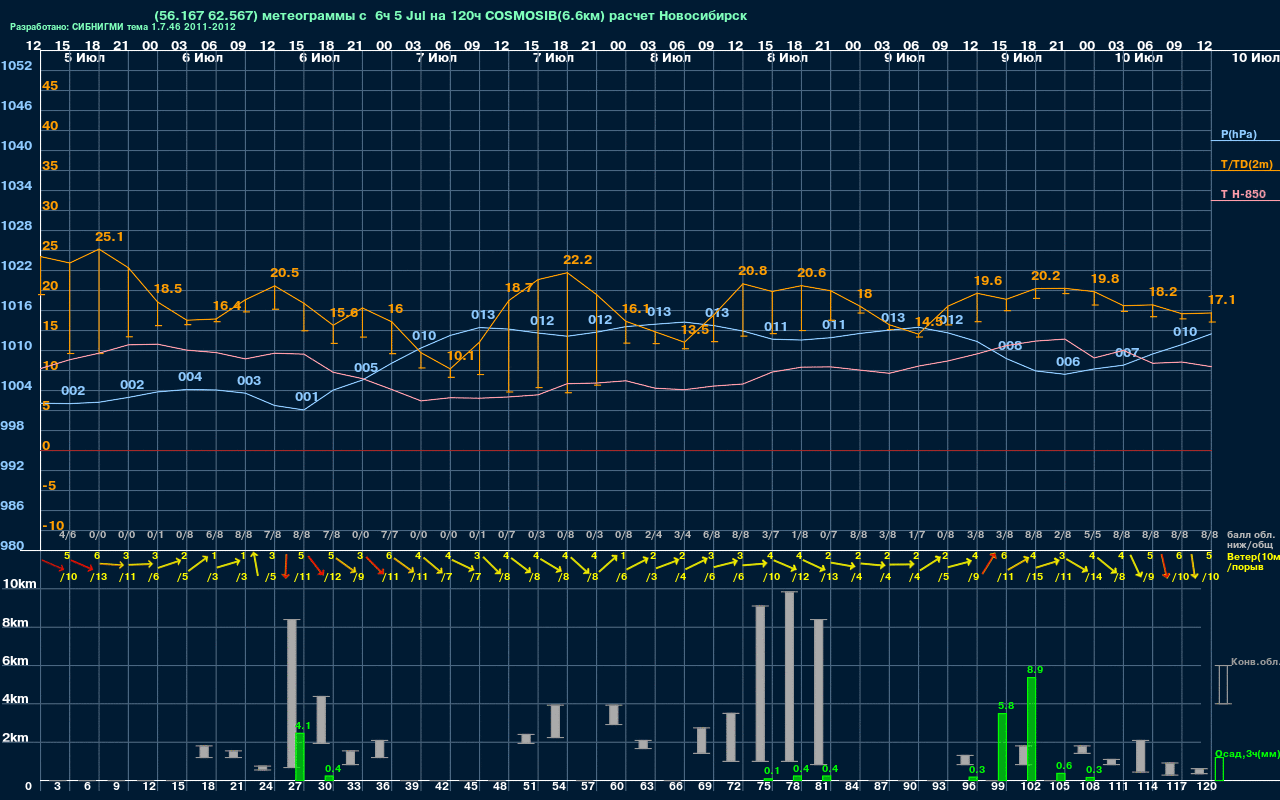Click the 10km height axis label

pyautogui.click(x=21, y=583)
